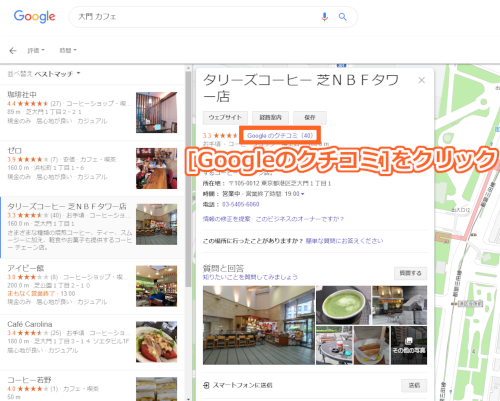Select the Café Carolina result

pyautogui.click(x=92, y=342)
